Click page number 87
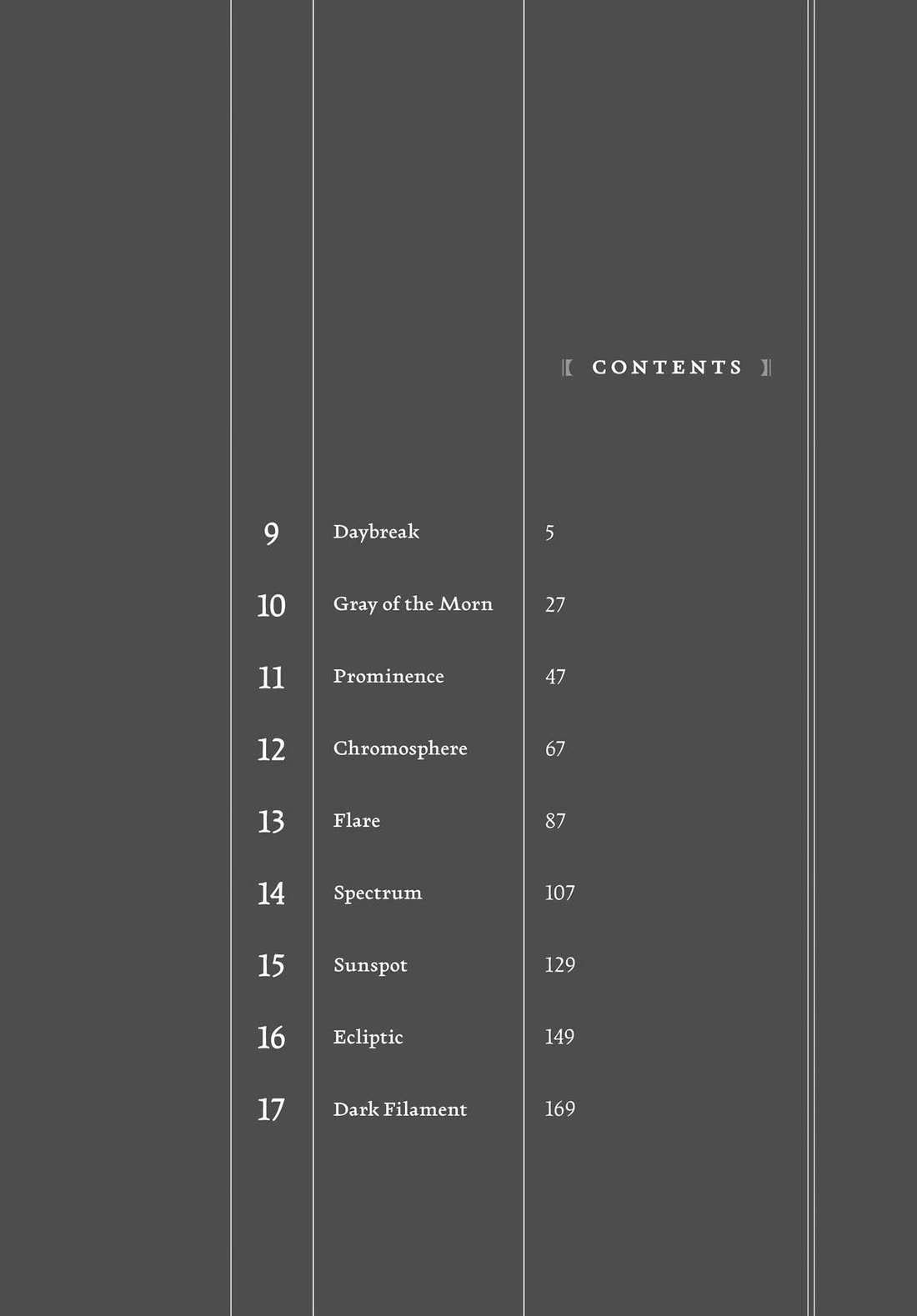Image resolution: width=917 pixels, height=1316 pixels. [x=555, y=821]
